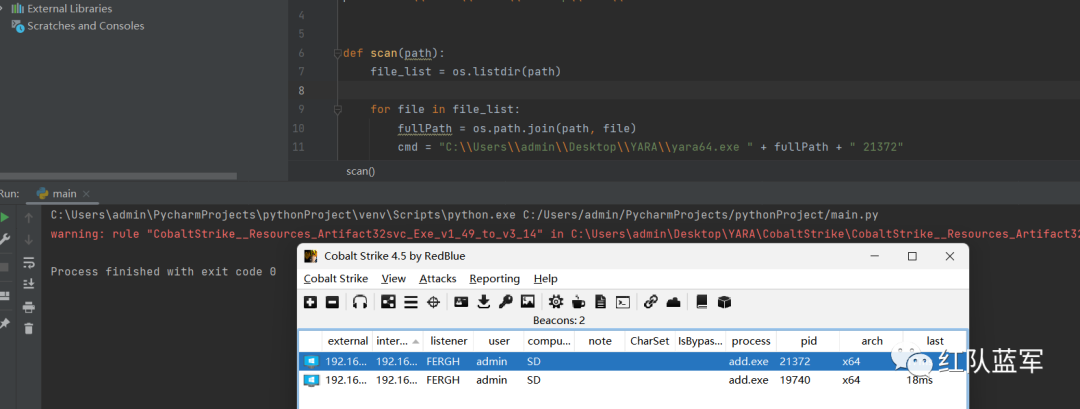
Task: Sort beacons by external column
Action: 348,341
